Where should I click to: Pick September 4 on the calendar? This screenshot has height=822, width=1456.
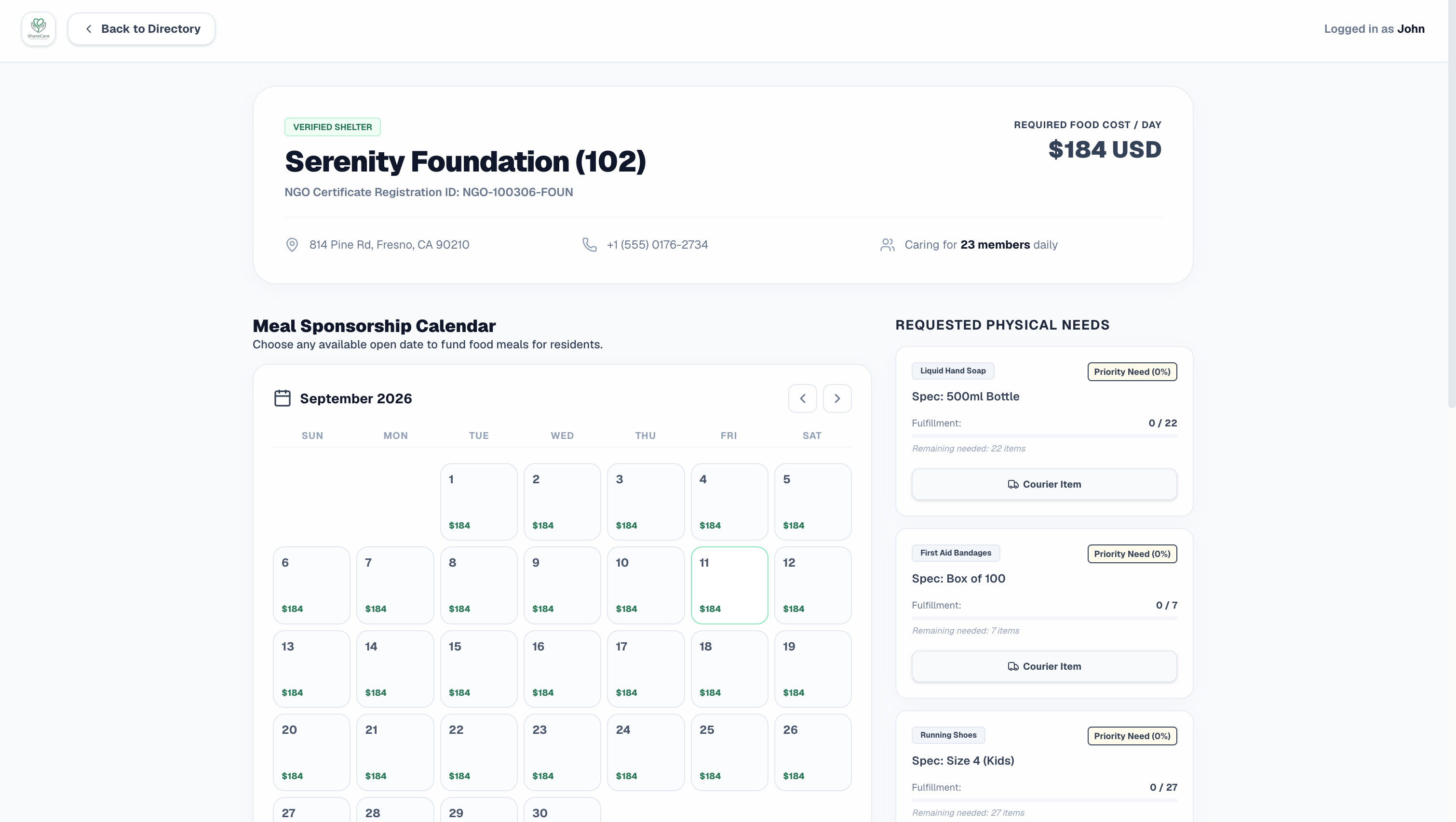click(x=729, y=502)
